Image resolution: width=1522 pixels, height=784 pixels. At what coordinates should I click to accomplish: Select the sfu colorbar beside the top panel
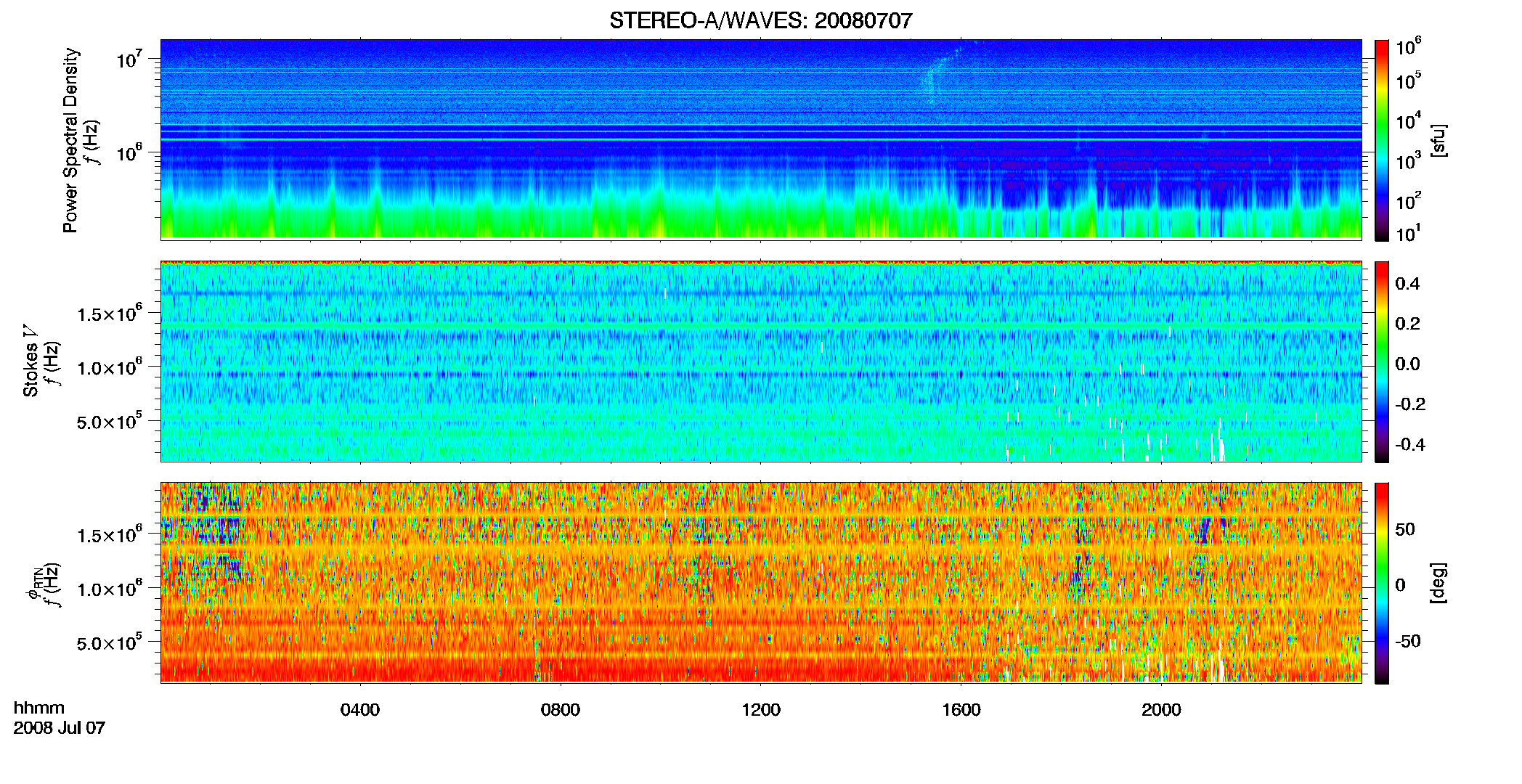(x=1381, y=139)
